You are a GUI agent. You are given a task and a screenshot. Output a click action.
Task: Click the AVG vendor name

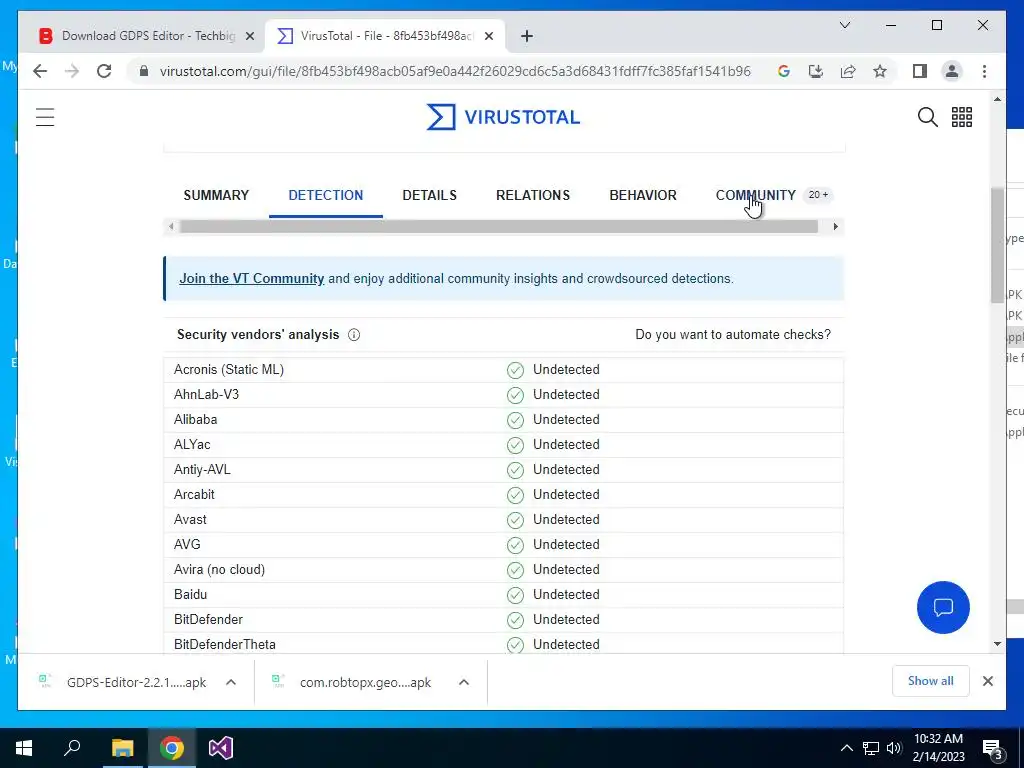click(187, 544)
